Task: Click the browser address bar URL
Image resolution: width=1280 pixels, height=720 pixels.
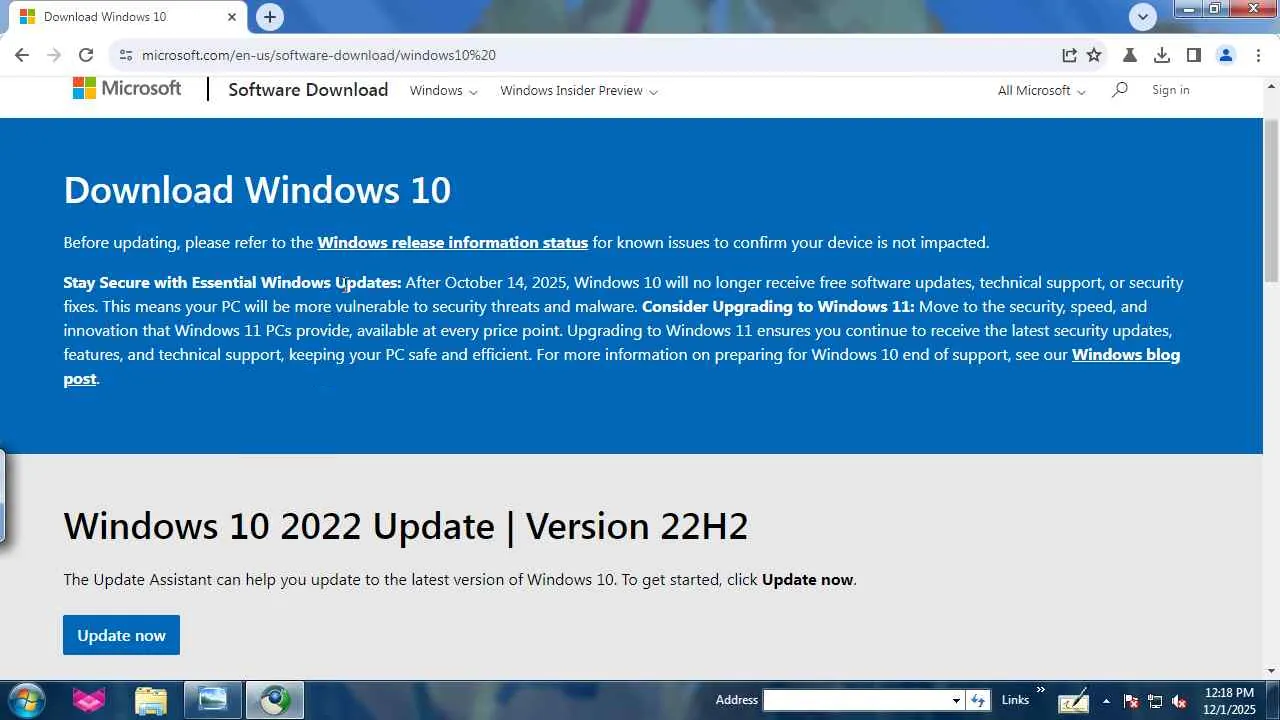Action: tap(319, 55)
